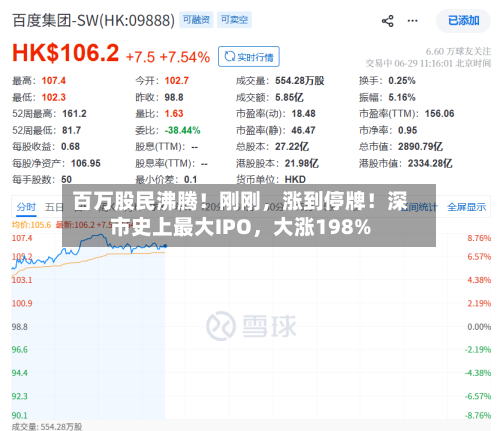Click the 振幅 value 5.16%

[x=402, y=97]
